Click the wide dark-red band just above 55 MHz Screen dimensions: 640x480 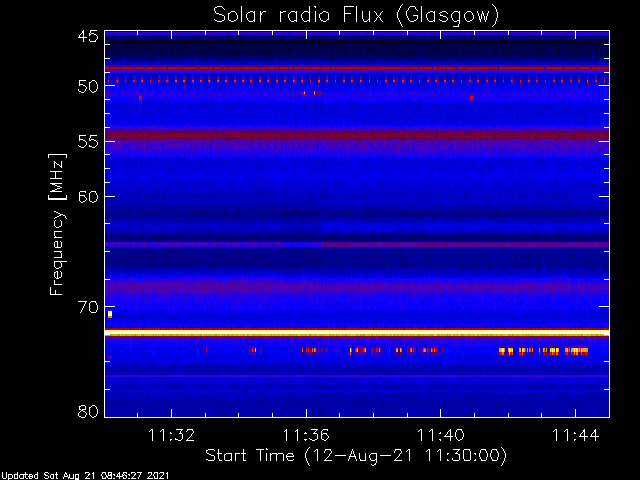357,133
